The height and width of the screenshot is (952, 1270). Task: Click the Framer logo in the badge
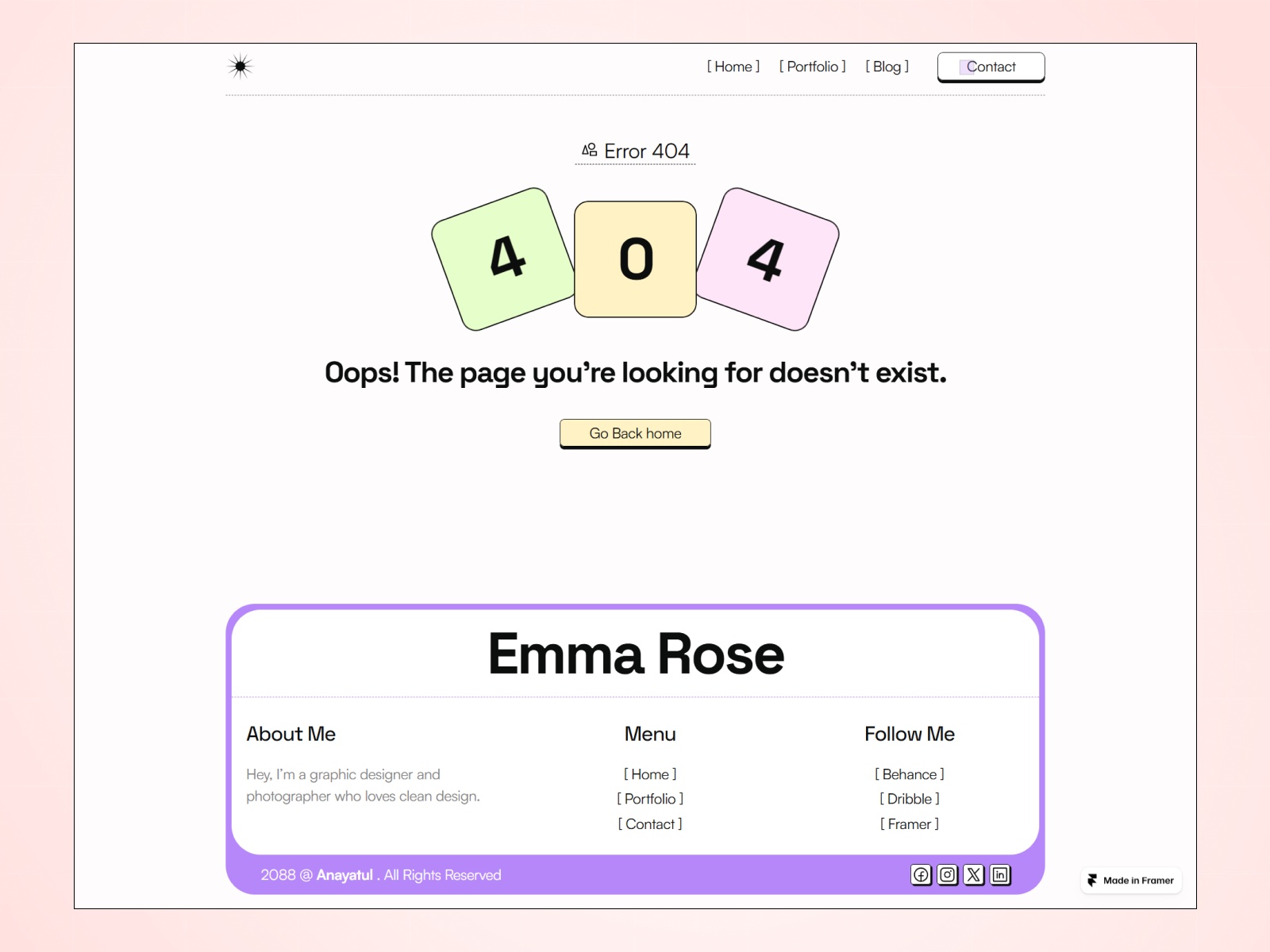point(1094,880)
